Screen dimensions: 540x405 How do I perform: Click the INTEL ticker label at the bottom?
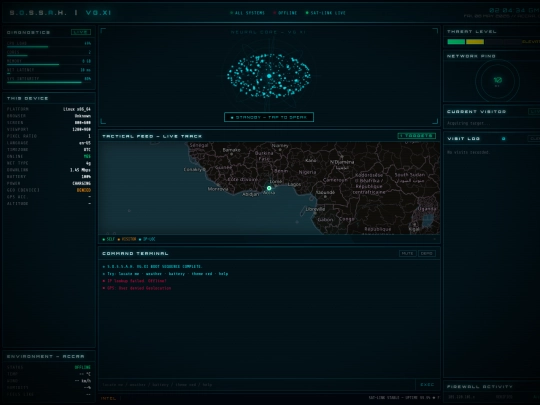(x=108, y=398)
